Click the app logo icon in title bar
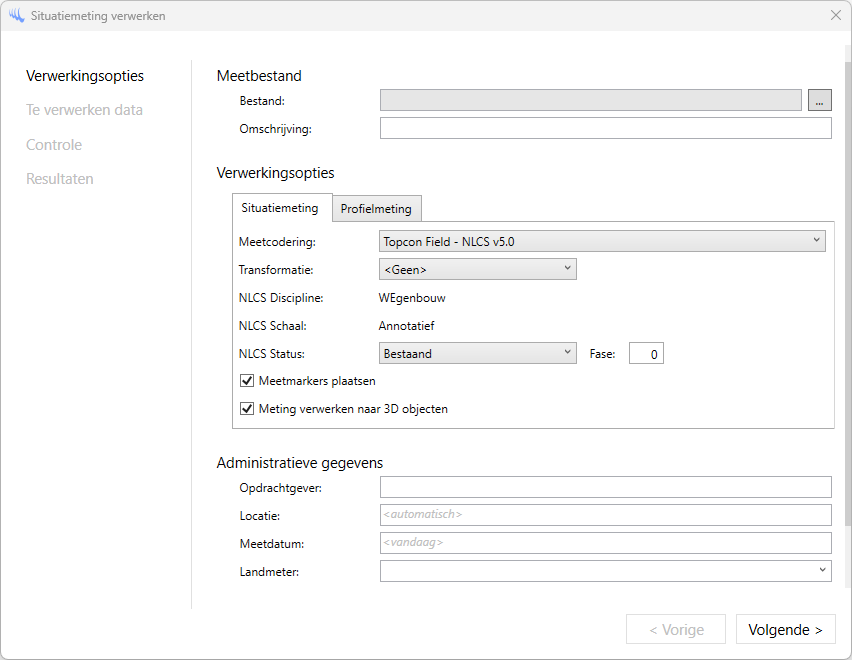The height and width of the screenshot is (660, 852). tap(16, 16)
